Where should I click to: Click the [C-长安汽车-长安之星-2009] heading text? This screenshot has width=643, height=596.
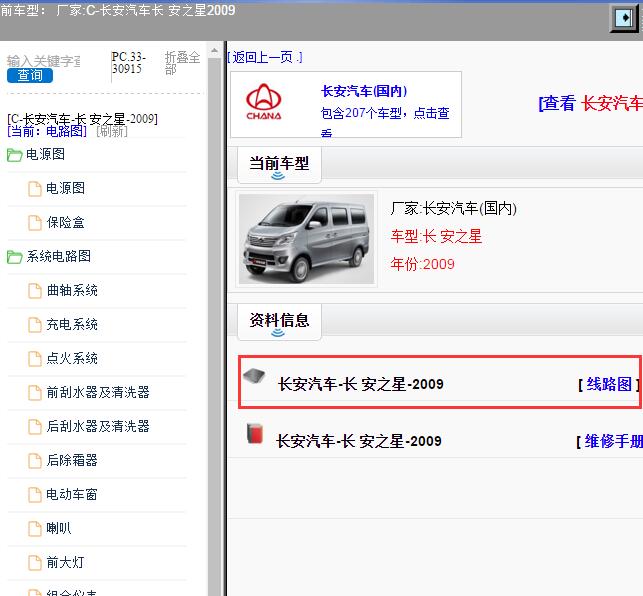tap(82, 119)
